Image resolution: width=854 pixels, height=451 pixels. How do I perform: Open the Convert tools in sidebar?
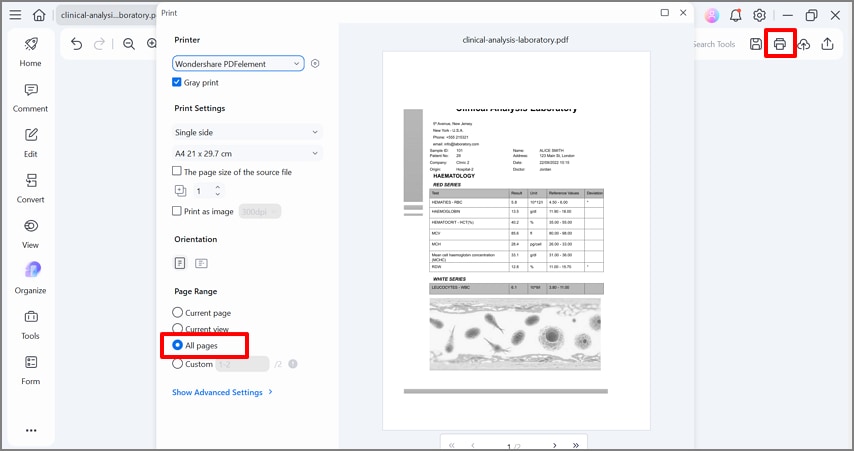[x=30, y=188]
